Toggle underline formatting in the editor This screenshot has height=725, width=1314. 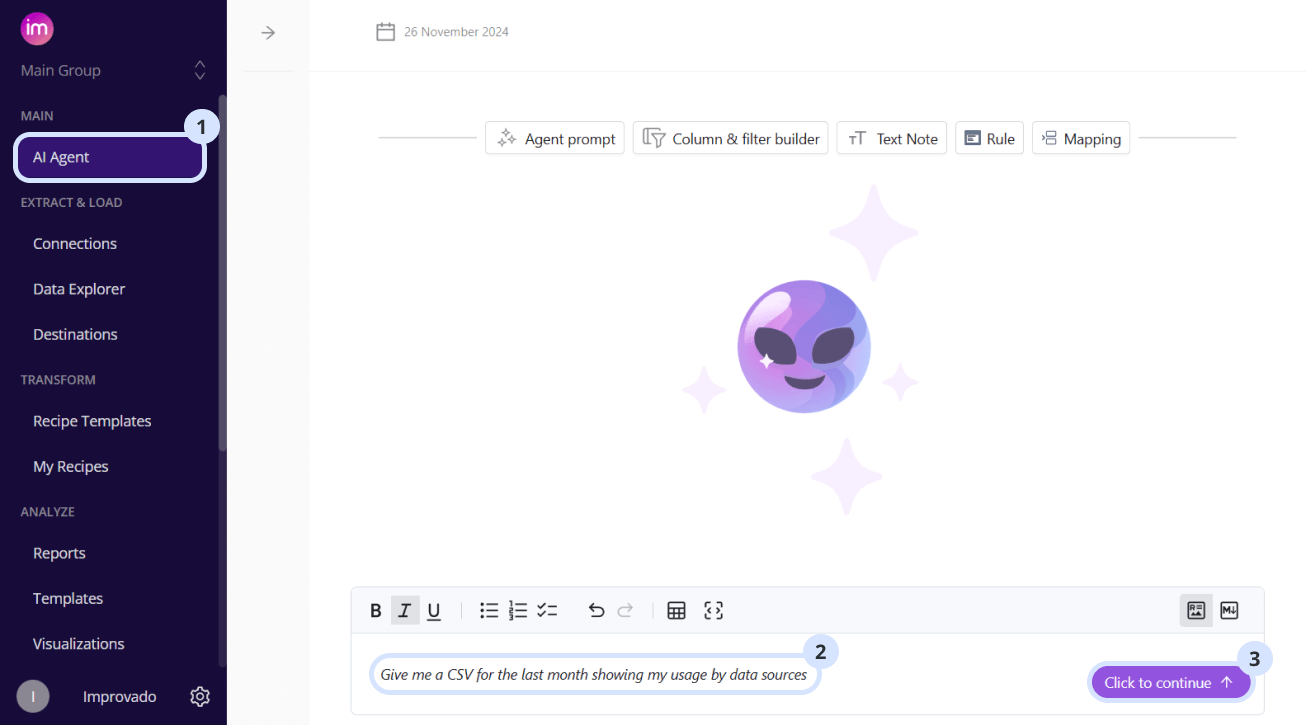[434, 611]
